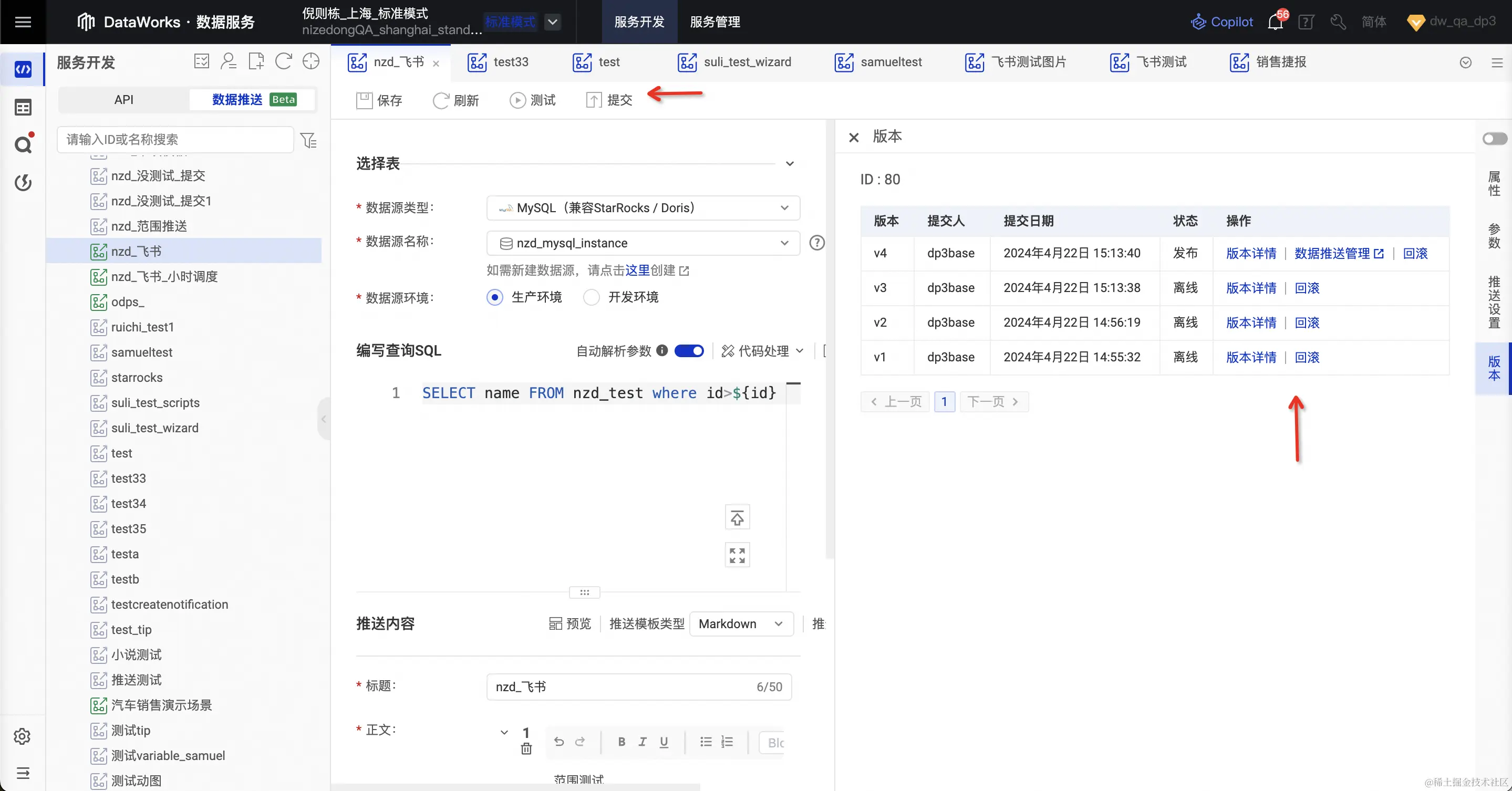Switch to the 服务管理 menu
This screenshot has width=1512, height=791.
[714, 22]
